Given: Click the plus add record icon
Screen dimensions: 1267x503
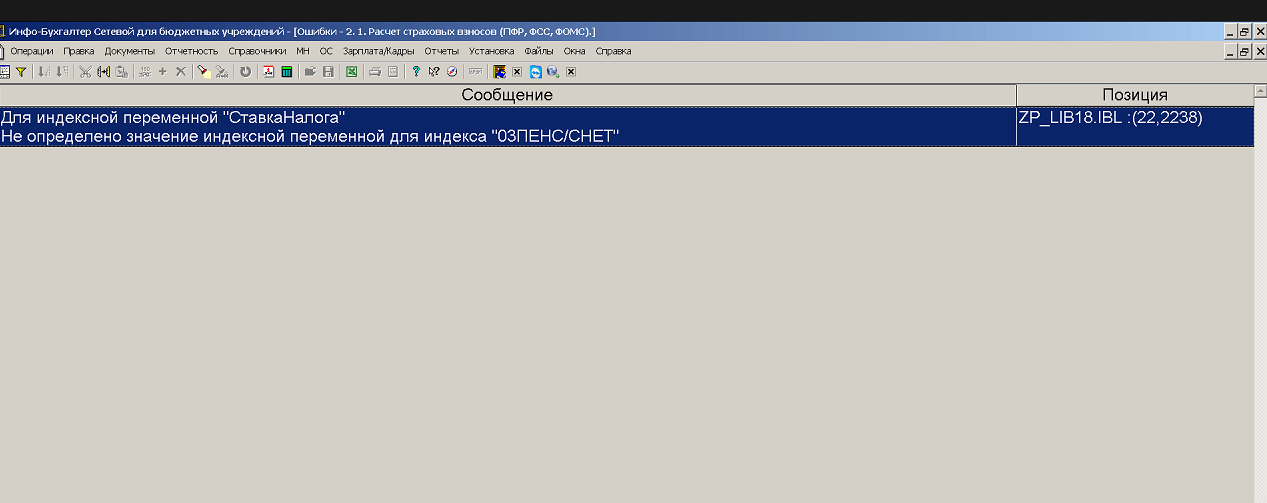Looking at the screenshot, I should pos(162,72).
